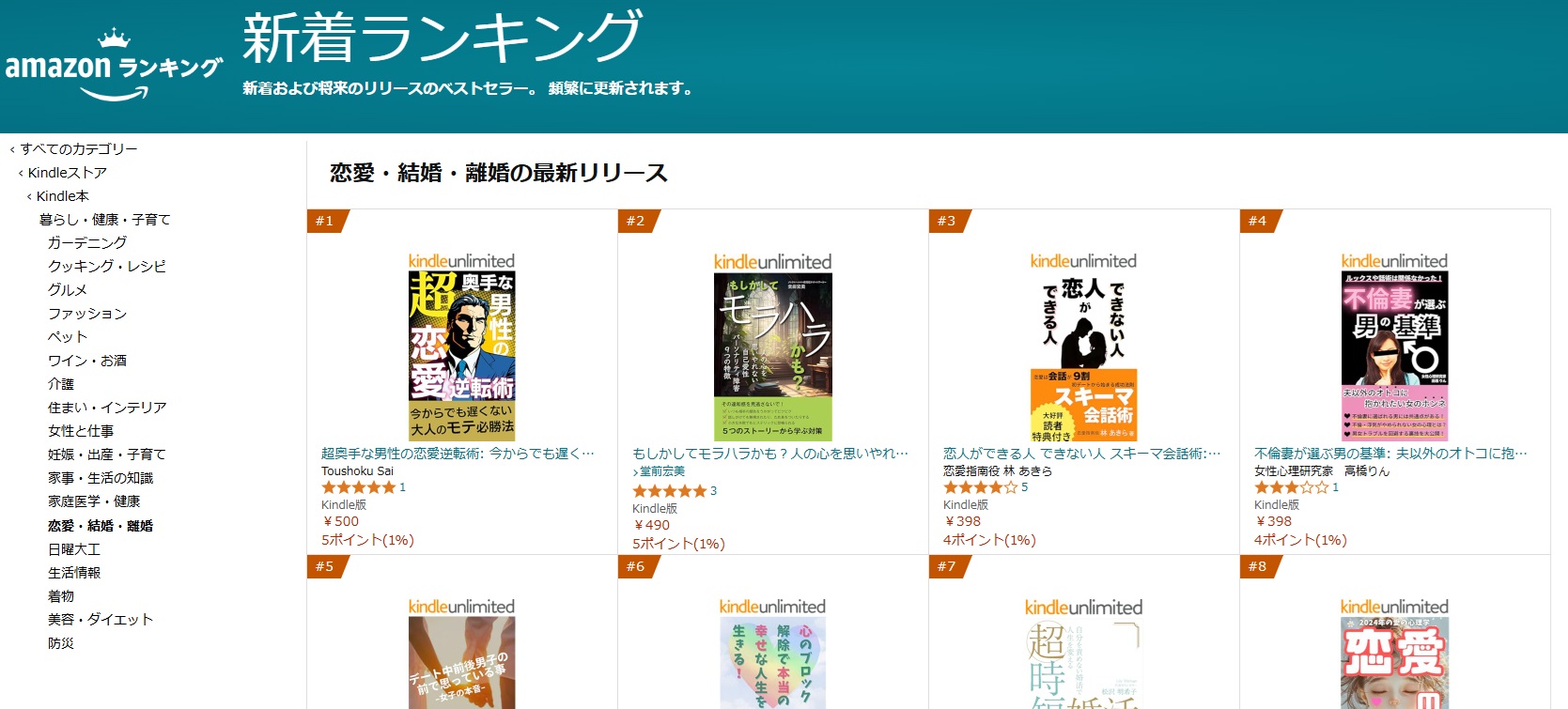Click the star rating of the #1 book

click(358, 487)
